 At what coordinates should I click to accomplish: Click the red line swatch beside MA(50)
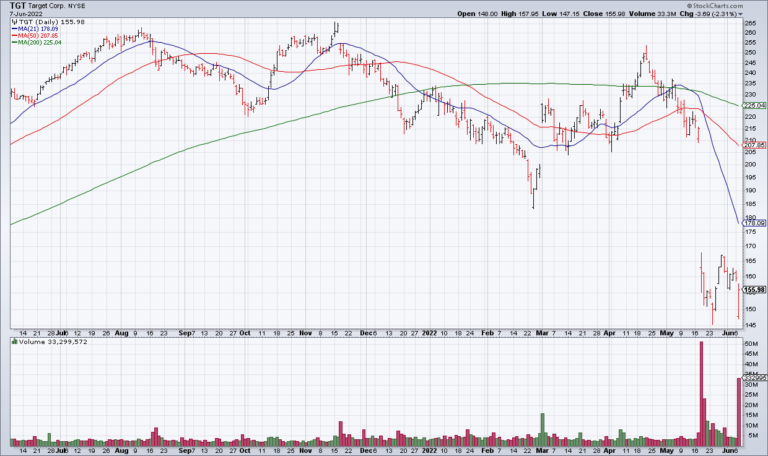point(15,36)
